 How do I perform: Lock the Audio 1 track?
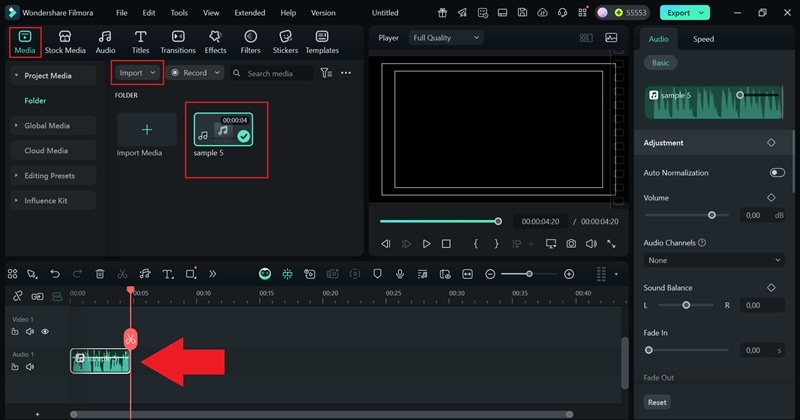coord(15,366)
